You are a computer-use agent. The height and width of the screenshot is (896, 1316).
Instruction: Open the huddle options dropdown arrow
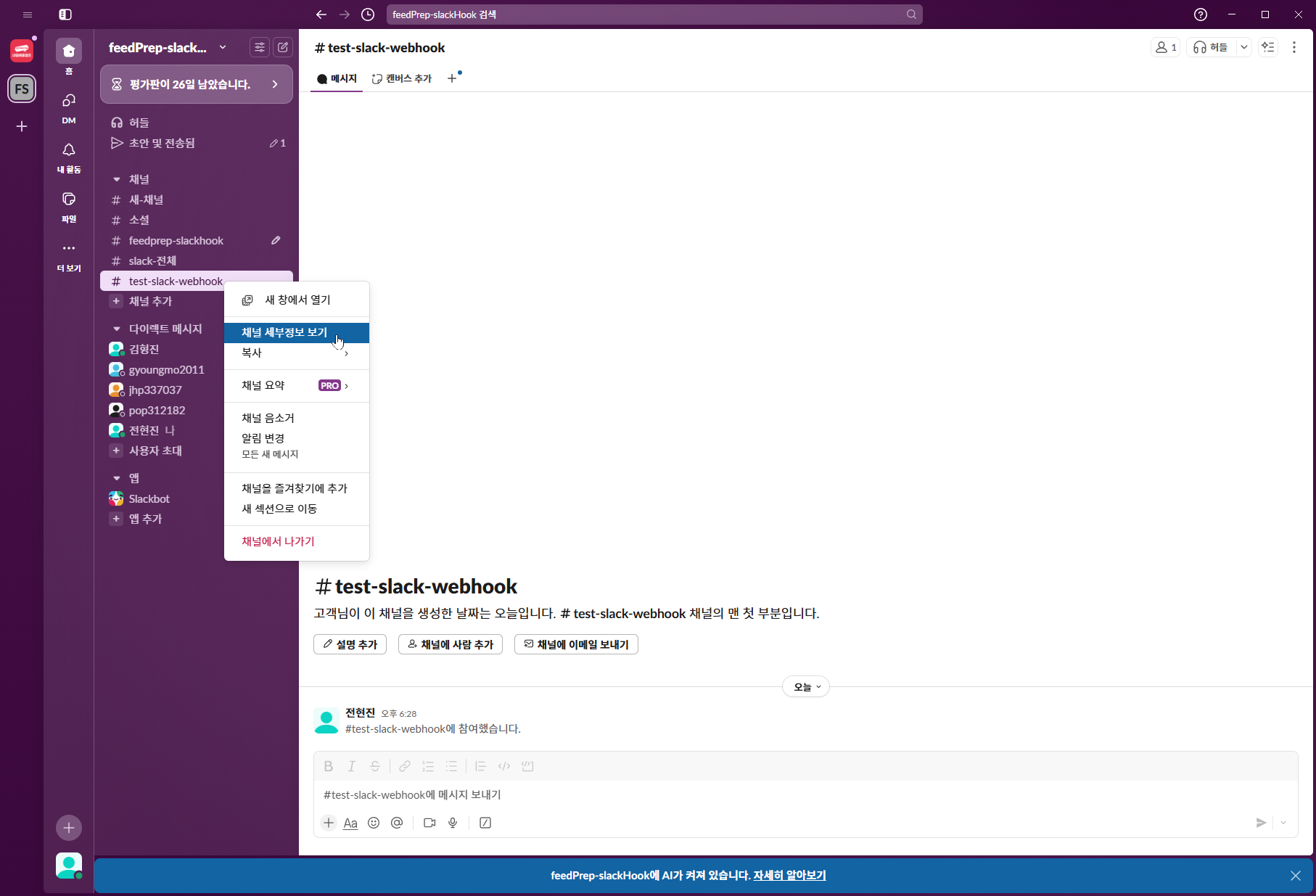coord(1243,47)
